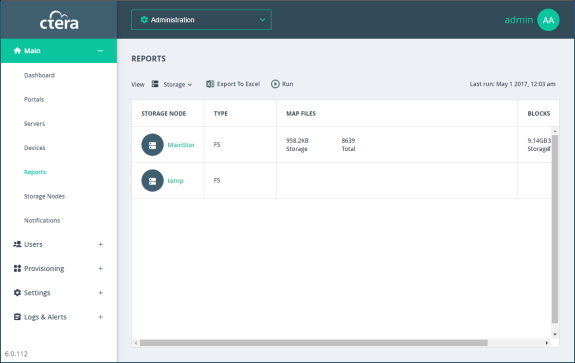This screenshot has height=363, width=575.
Task: Select Reports in the sidebar
Action: pos(35,172)
